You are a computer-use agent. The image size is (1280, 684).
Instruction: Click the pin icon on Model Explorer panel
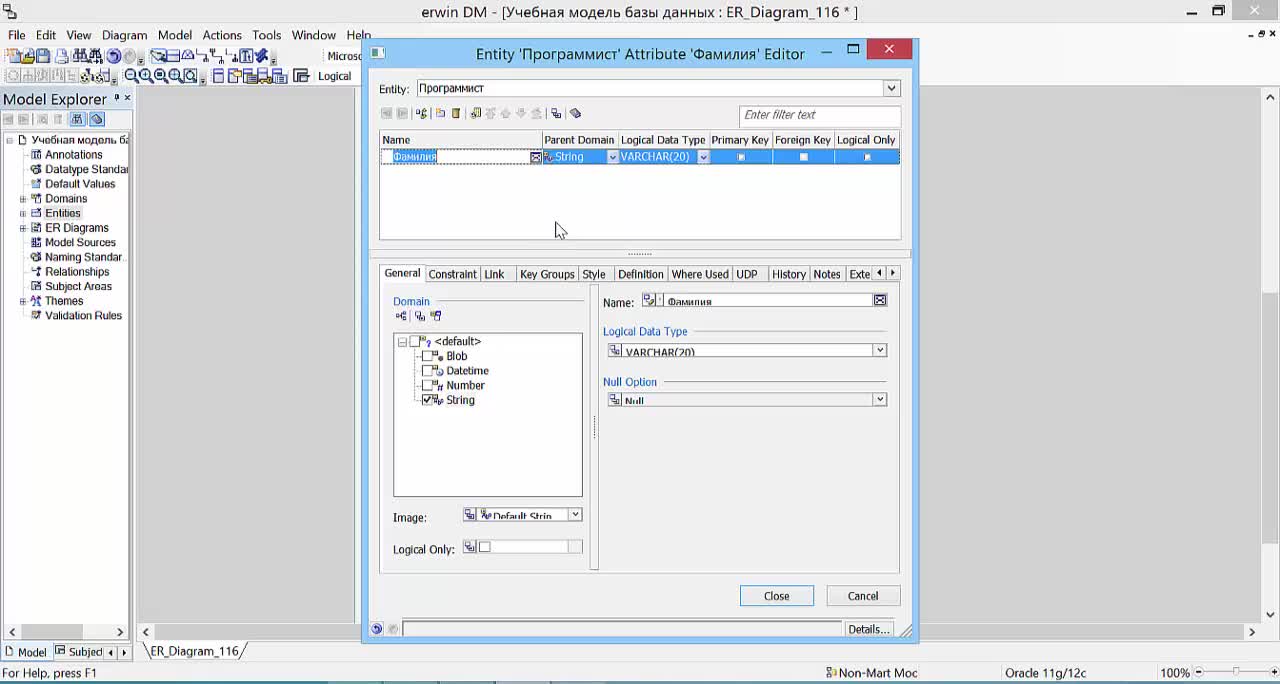click(x=117, y=98)
